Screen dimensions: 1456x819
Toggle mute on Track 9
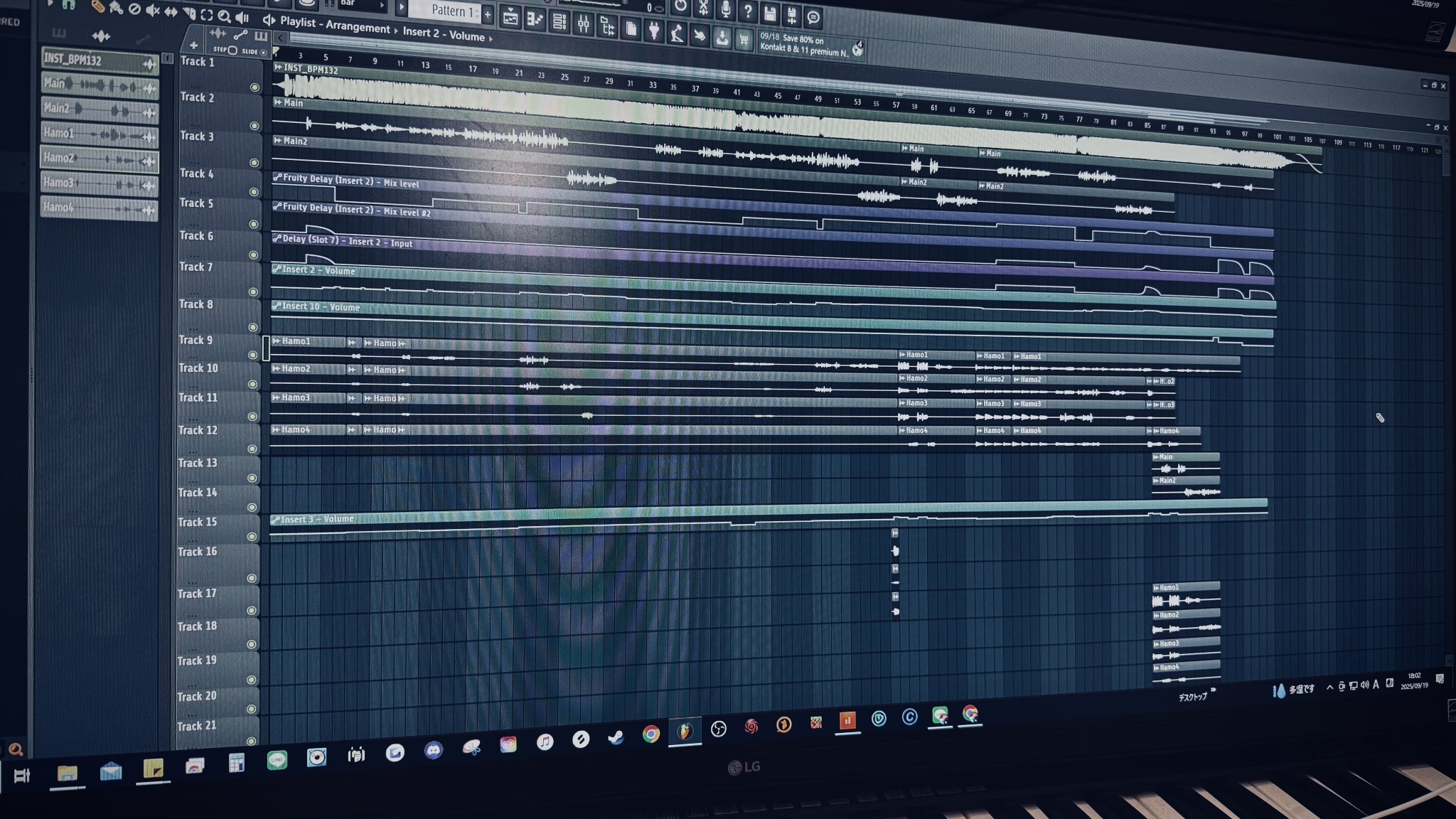252,355
